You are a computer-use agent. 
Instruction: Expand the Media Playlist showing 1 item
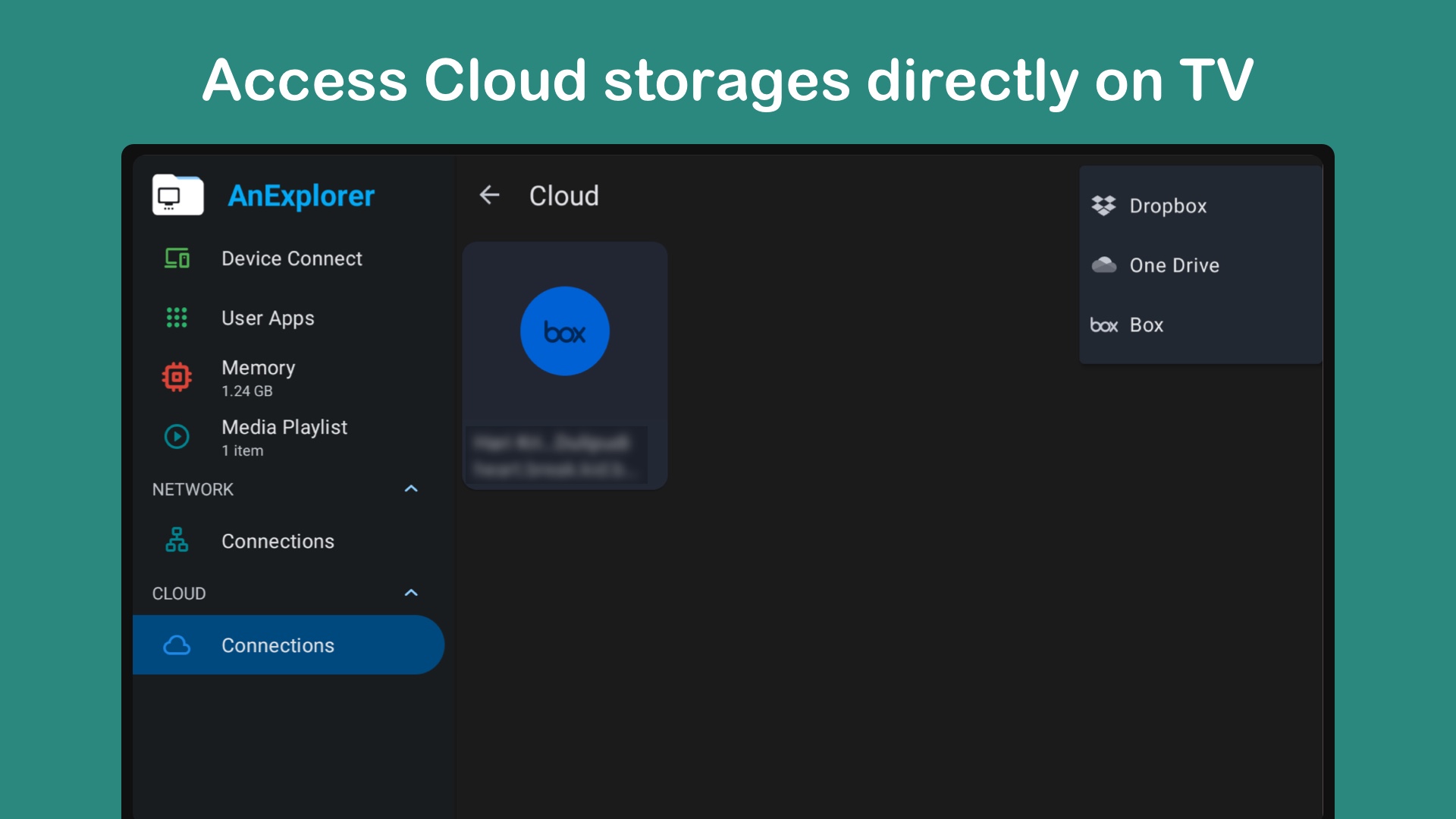pyautogui.click(x=284, y=437)
